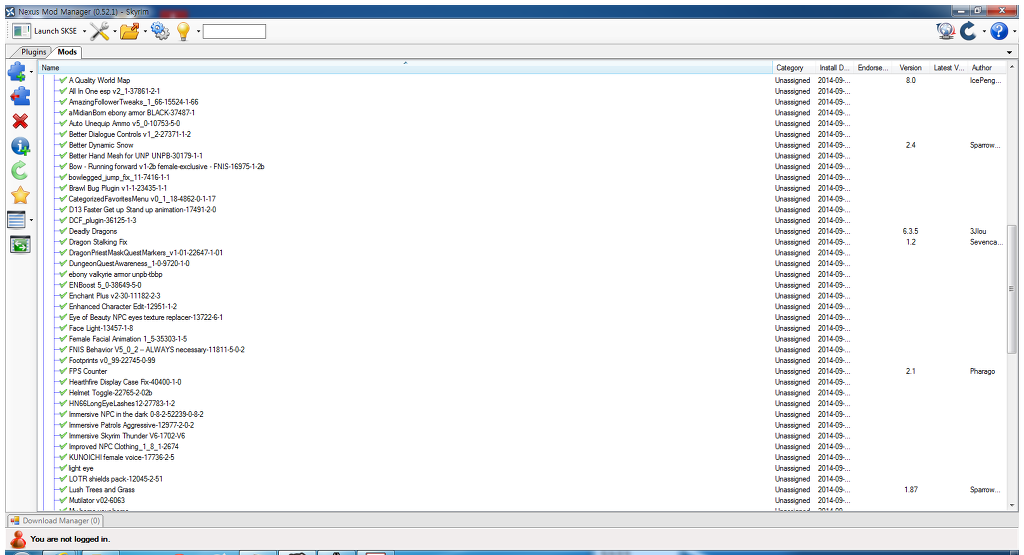Image resolution: width=1024 pixels, height=555 pixels.
Task: Toggle the Better Dynamic Snow checkmark
Action: 63,145
